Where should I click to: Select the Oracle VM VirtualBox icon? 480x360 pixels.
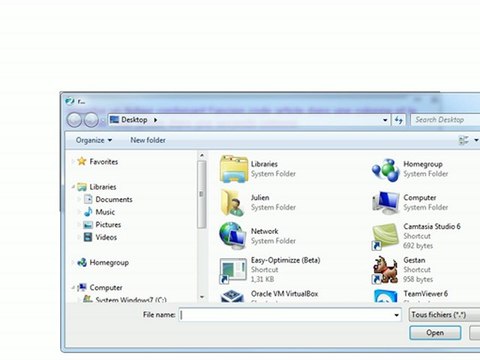click(x=232, y=296)
